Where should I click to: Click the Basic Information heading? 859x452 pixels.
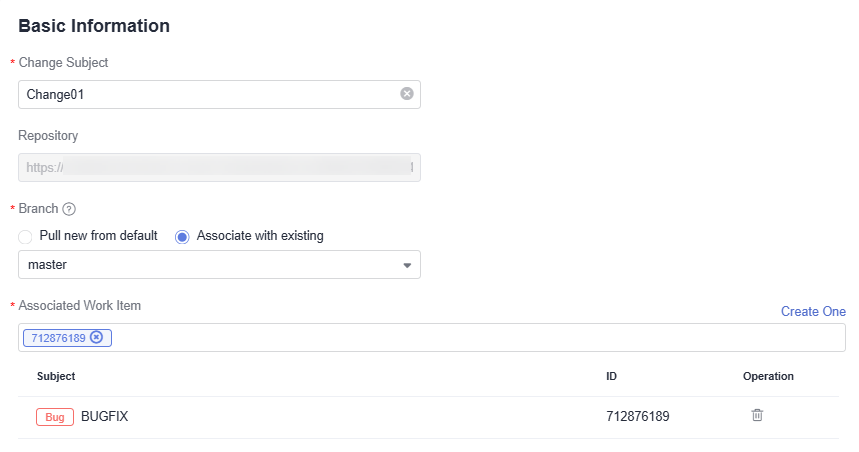[94, 26]
